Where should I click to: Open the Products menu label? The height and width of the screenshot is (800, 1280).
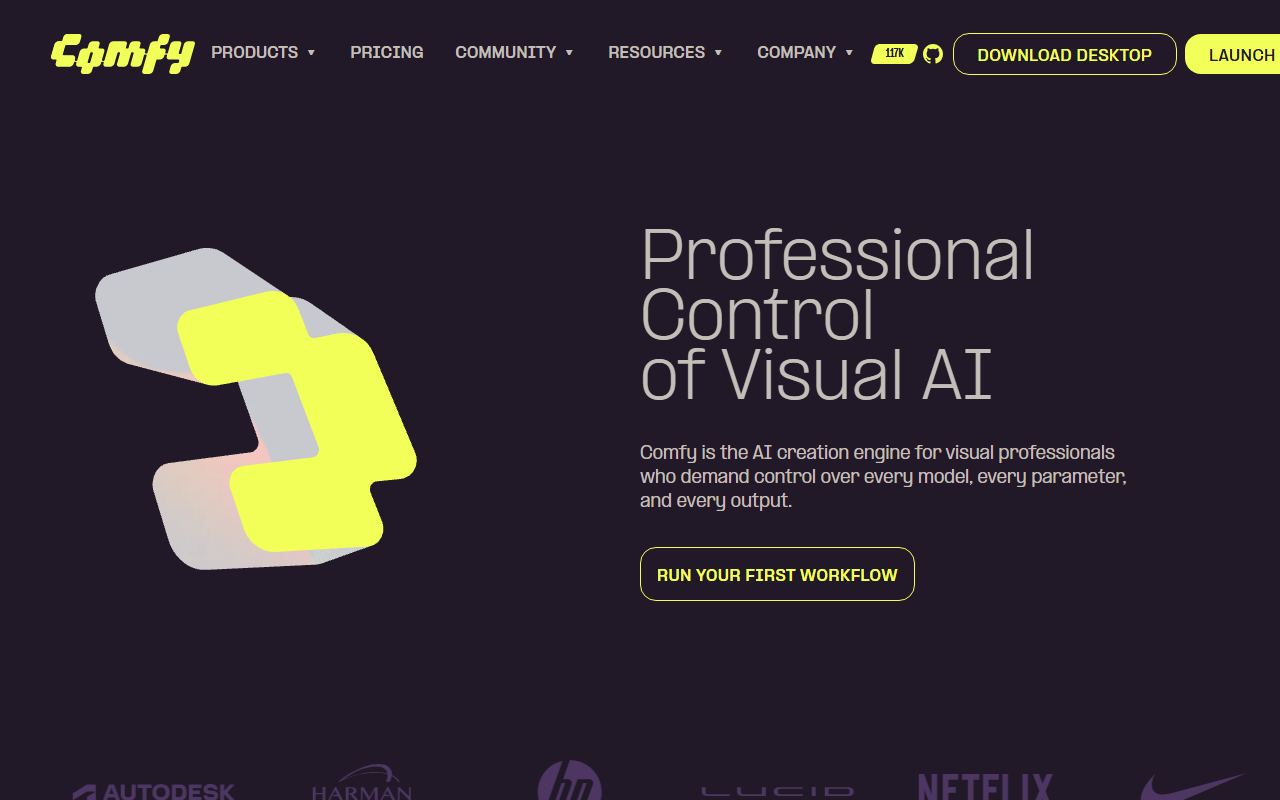(x=254, y=52)
